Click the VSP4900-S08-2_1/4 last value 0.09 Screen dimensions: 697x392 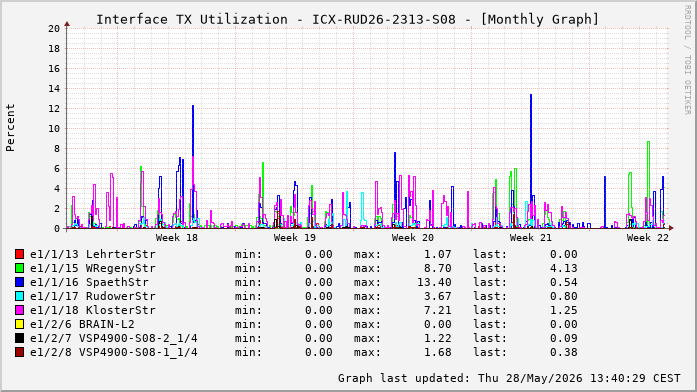(x=564, y=338)
